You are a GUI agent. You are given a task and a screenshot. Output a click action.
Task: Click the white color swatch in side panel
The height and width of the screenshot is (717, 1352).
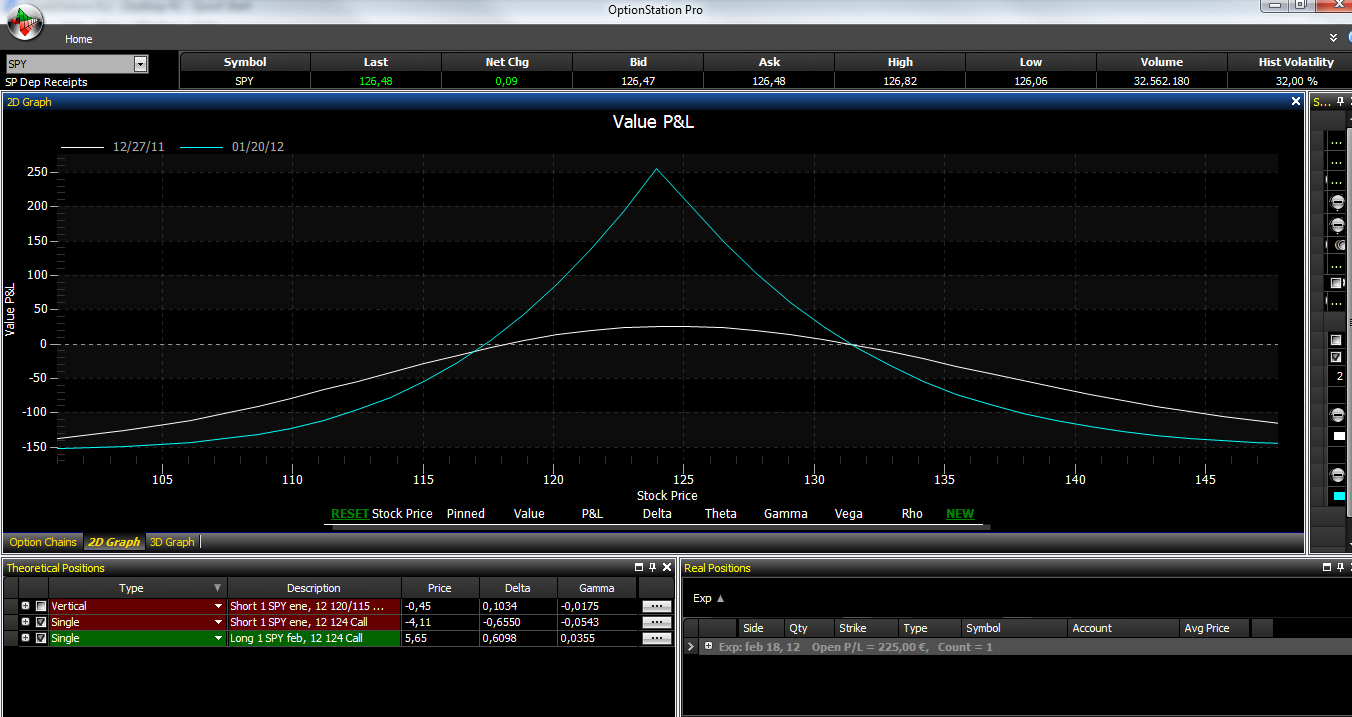click(1339, 437)
